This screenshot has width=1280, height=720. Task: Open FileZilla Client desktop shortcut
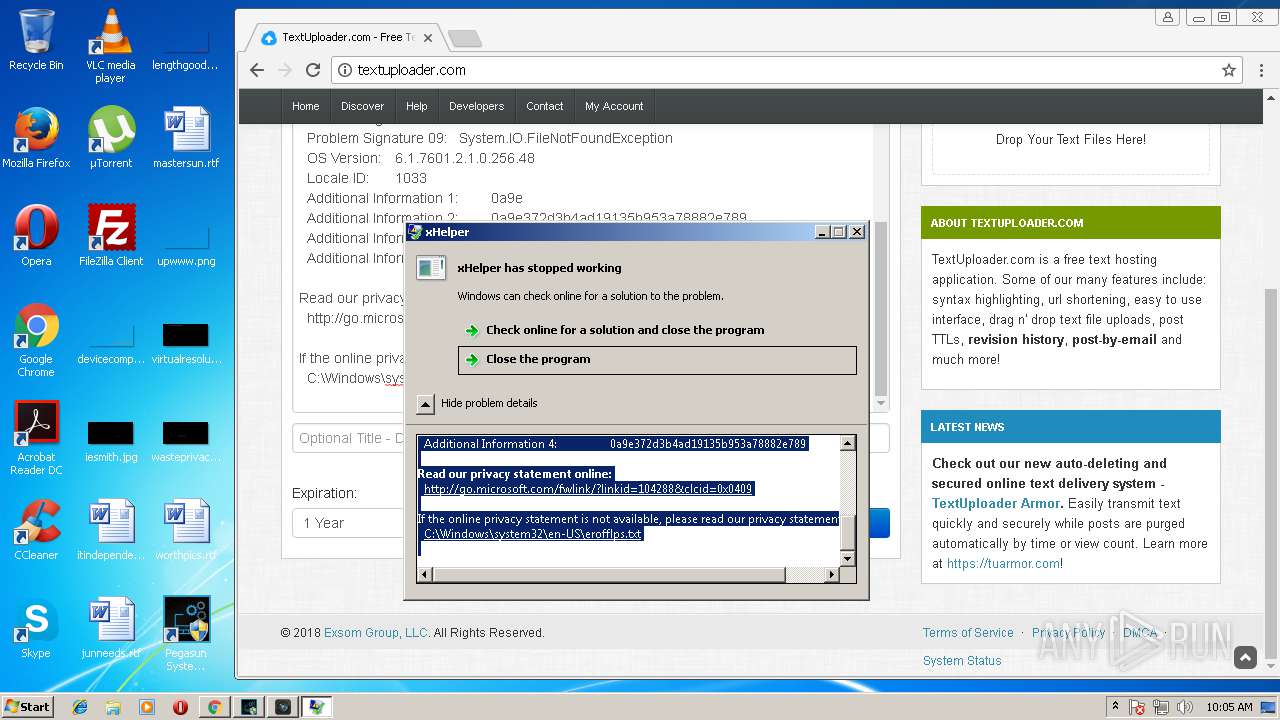coord(111,236)
